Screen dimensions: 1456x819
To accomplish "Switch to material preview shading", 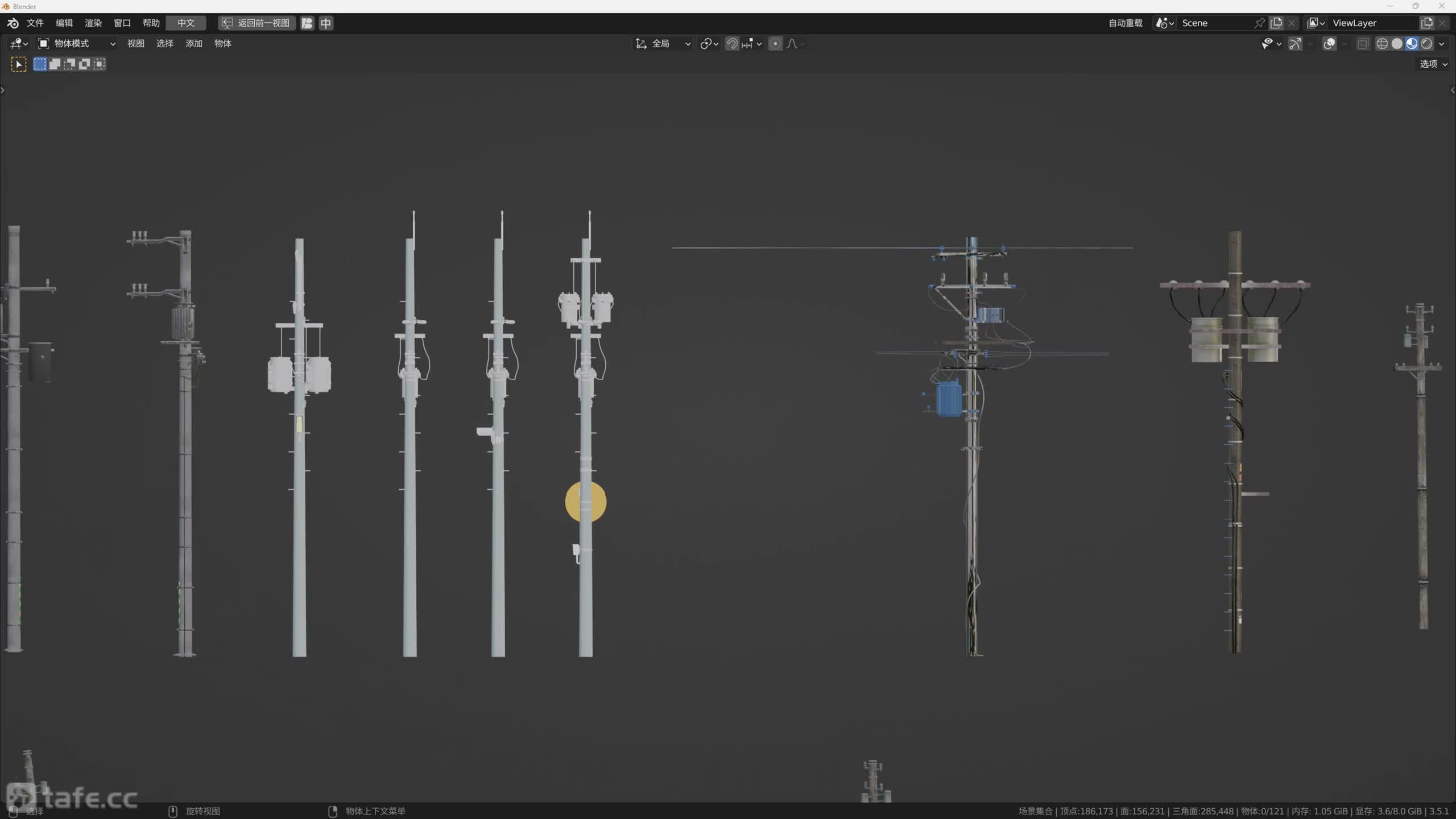I will click(1412, 43).
